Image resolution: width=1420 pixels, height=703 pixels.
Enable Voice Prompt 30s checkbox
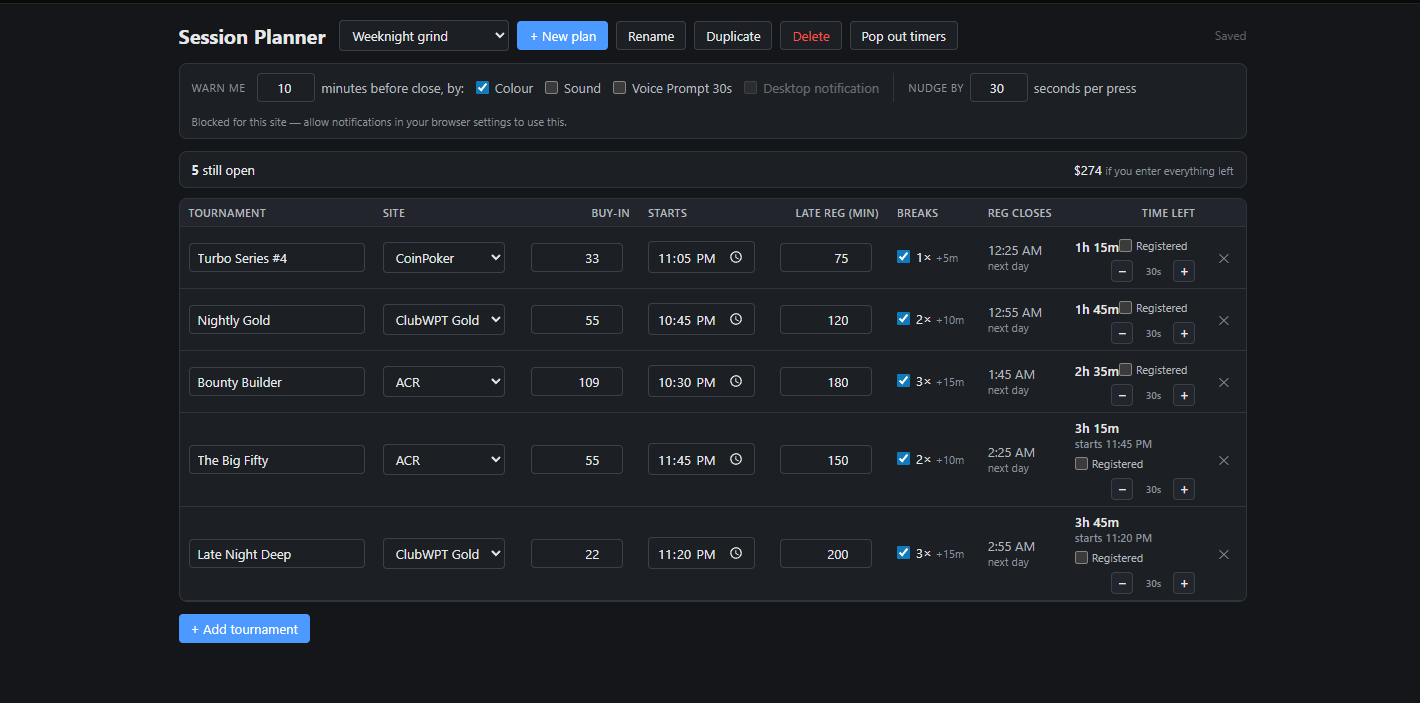coord(619,87)
